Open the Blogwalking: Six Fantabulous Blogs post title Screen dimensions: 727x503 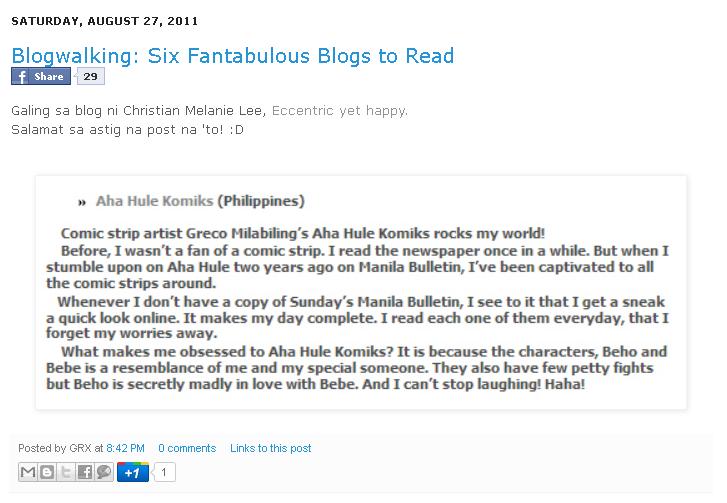pyautogui.click(x=233, y=56)
